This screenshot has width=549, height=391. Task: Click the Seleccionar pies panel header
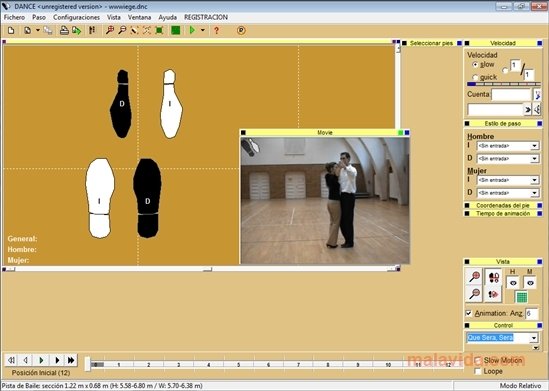(x=432, y=43)
